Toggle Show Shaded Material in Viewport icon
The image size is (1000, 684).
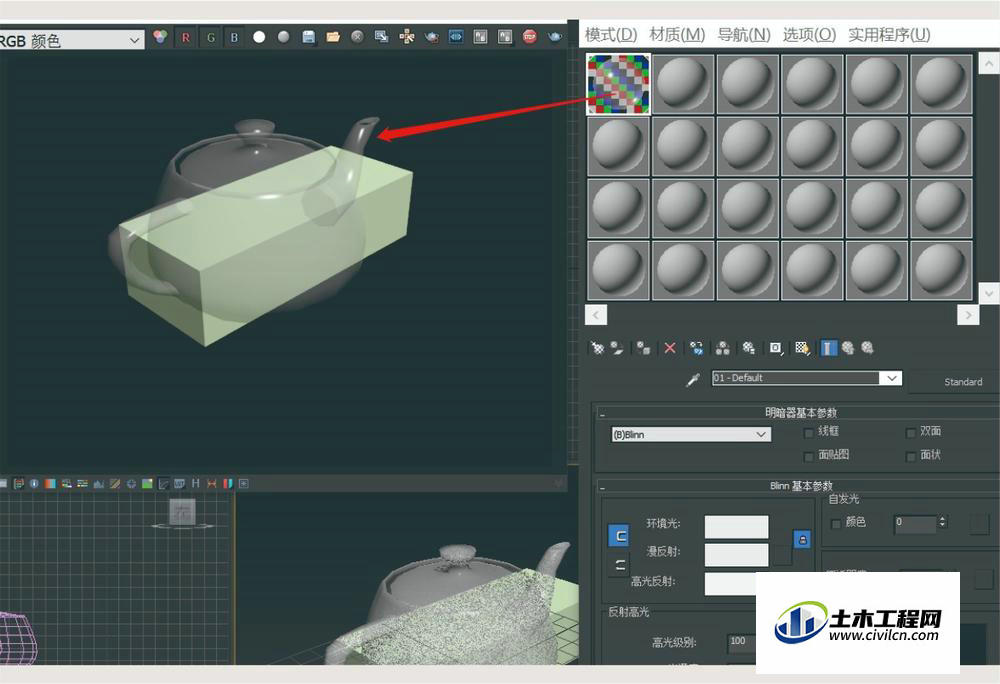click(802, 347)
